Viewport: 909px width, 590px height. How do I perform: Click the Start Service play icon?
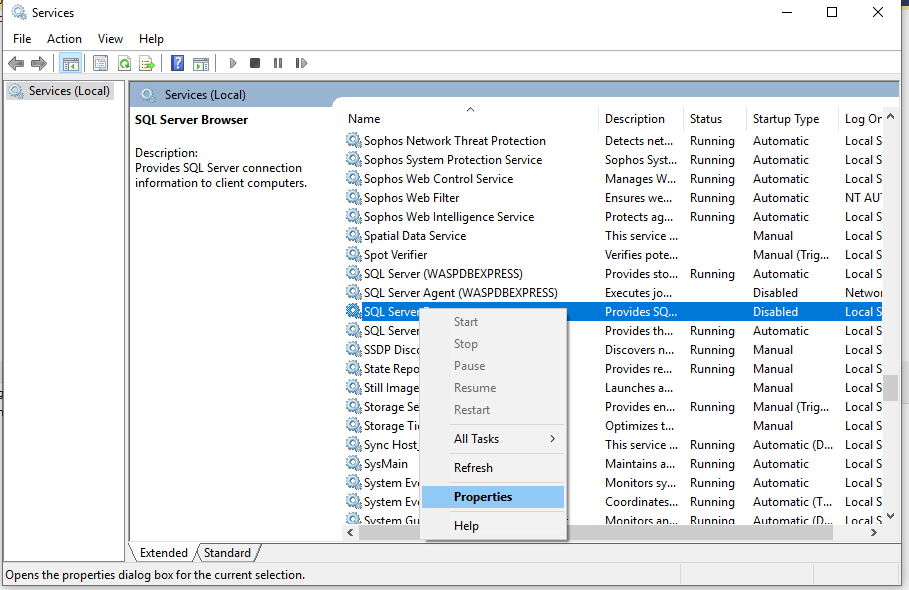pos(233,63)
